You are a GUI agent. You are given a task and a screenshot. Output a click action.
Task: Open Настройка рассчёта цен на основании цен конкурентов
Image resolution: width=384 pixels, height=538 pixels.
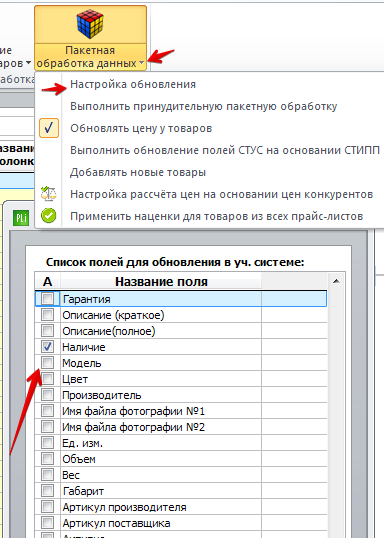pos(221,194)
